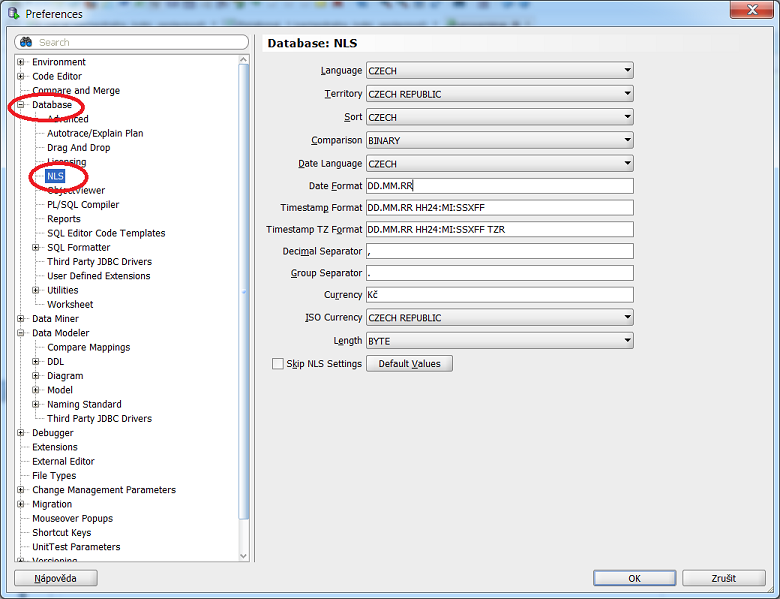Open the Worksheet preferences page
This screenshot has width=780, height=599.
70,304
